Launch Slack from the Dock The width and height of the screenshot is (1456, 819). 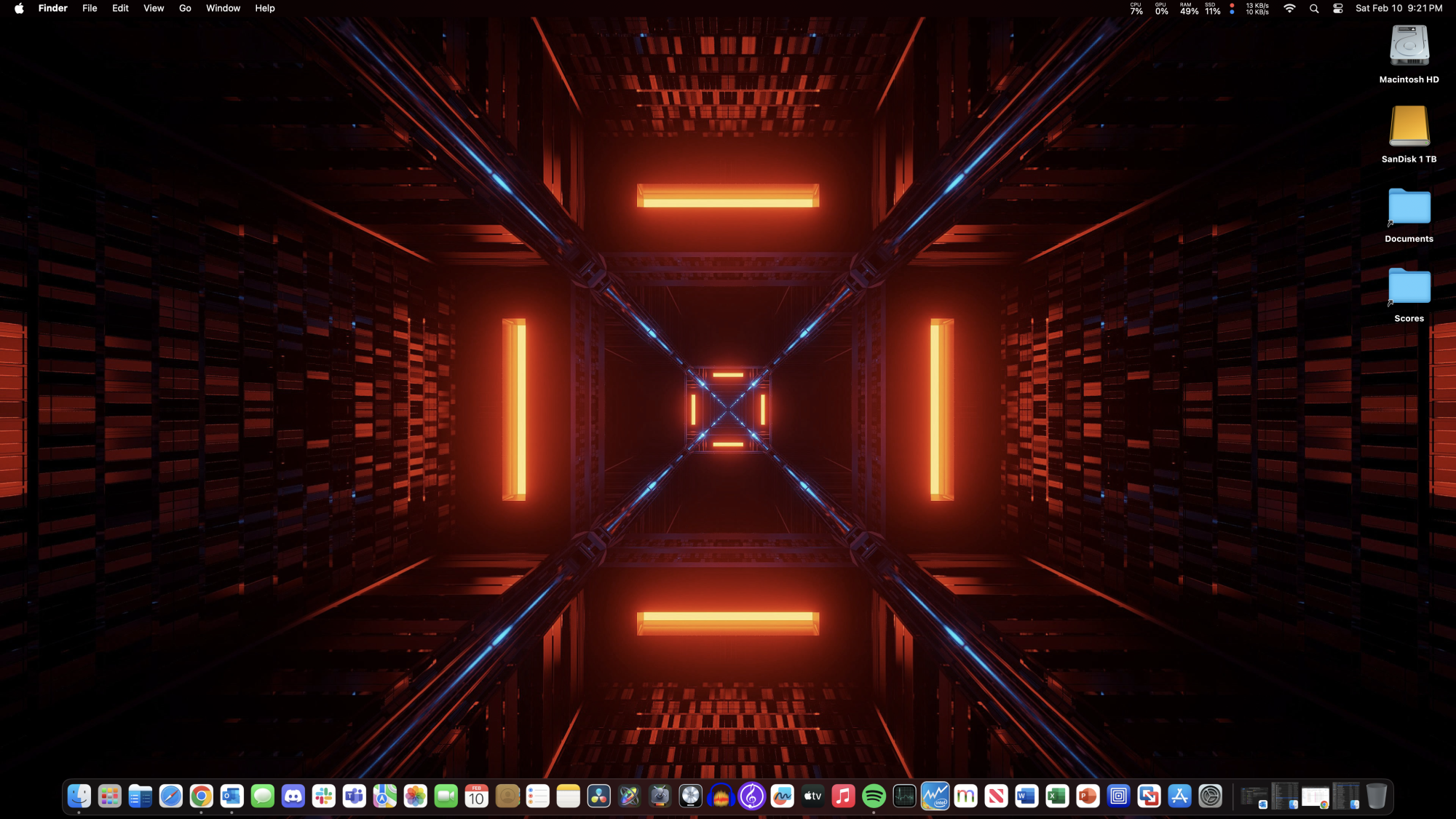324,796
